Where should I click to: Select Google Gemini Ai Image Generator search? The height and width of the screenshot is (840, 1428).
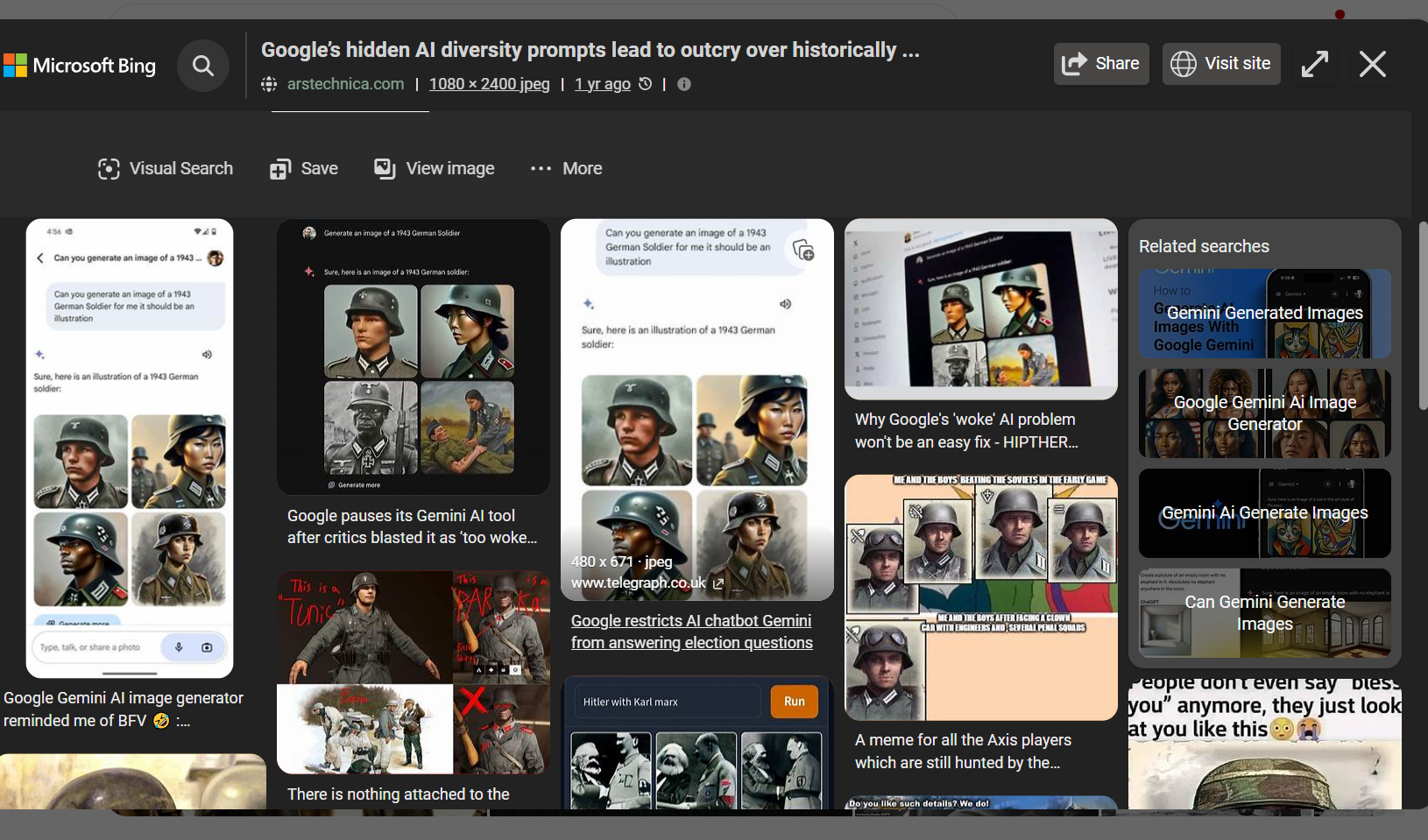coord(1264,413)
